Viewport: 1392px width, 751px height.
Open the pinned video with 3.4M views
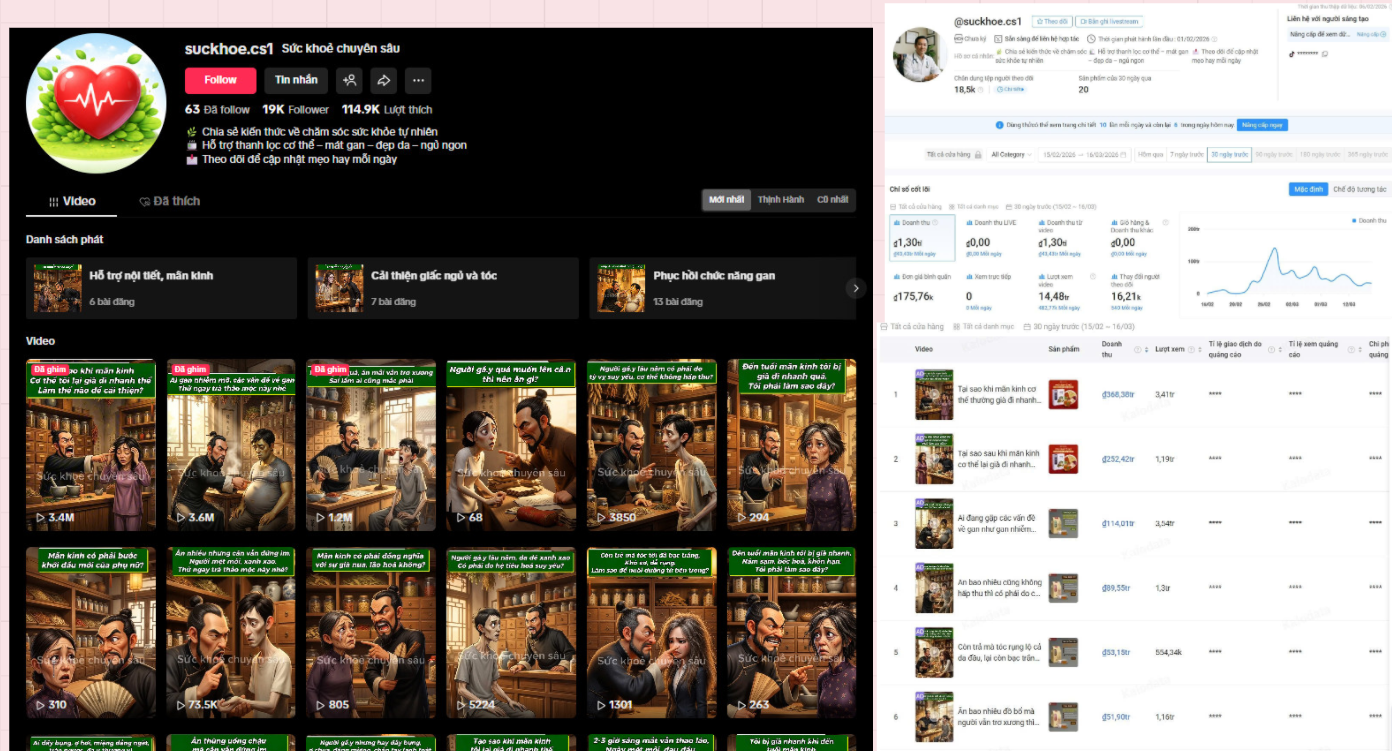[91, 445]
